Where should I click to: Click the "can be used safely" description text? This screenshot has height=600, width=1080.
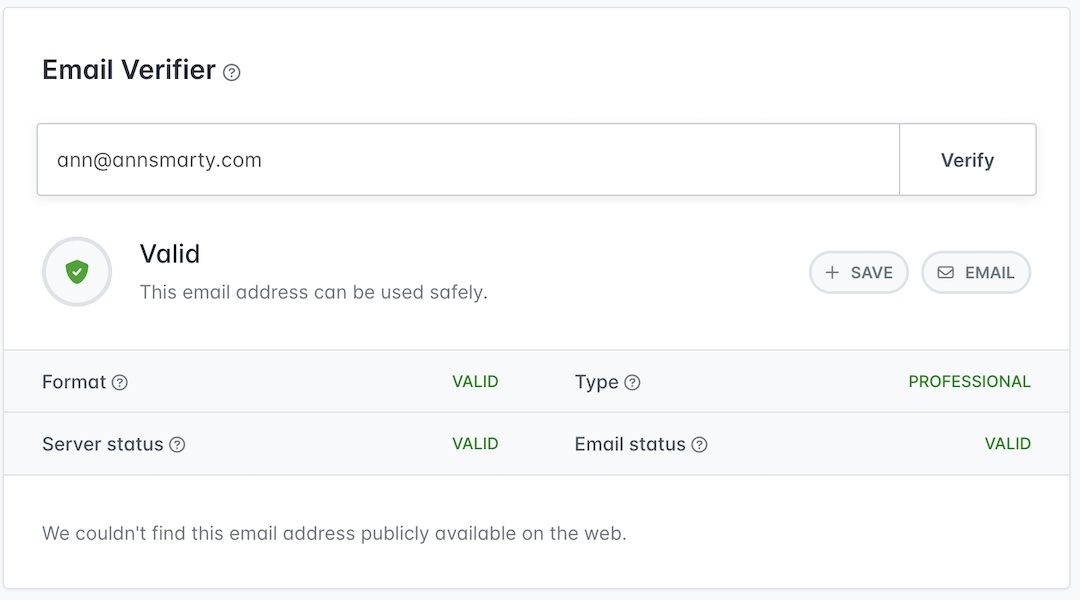pos(313,293)
